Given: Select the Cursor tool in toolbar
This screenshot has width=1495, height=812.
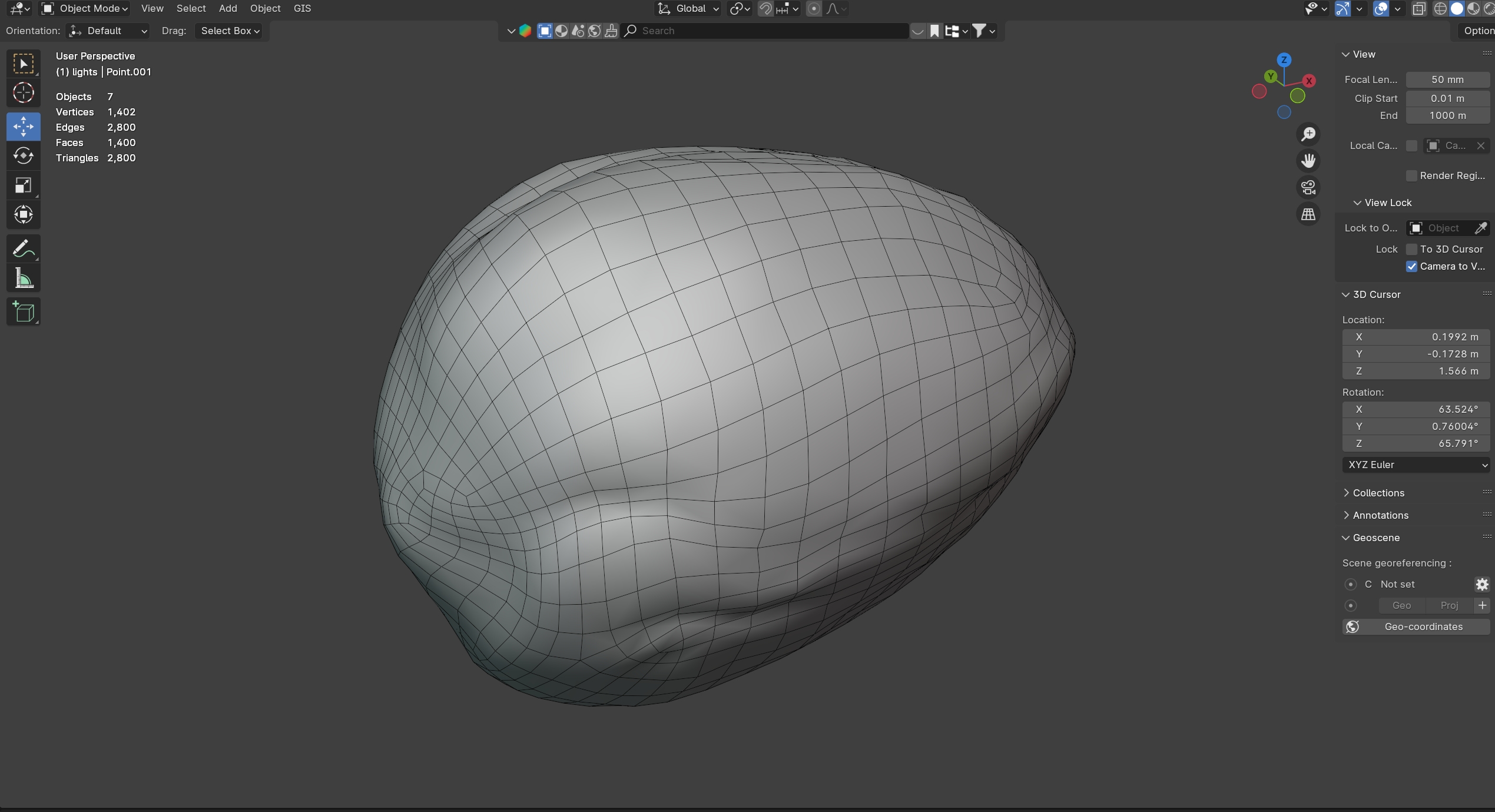Looking at the screenshot, I should coord(24,93).
